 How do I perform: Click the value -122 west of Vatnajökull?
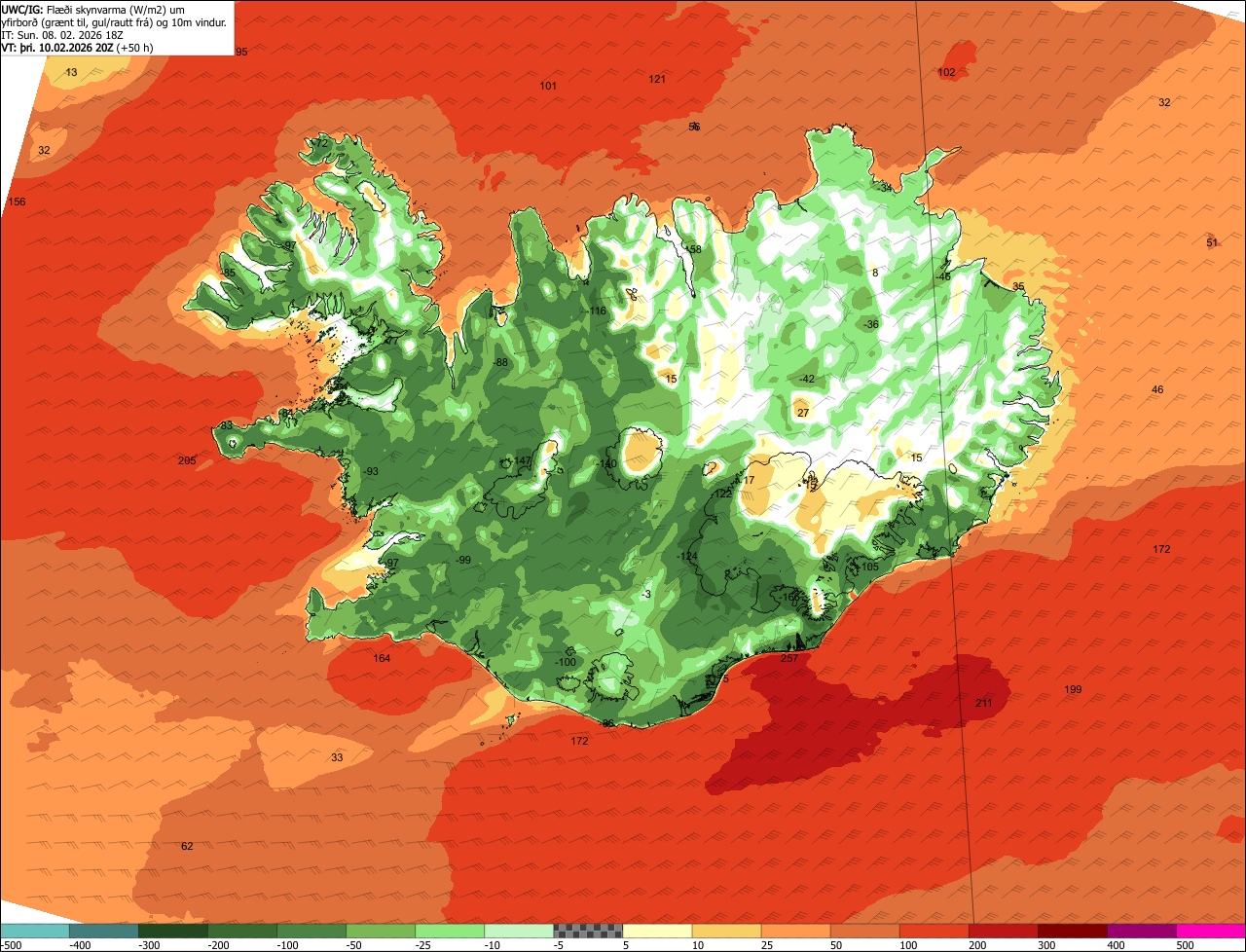point(721,494)
